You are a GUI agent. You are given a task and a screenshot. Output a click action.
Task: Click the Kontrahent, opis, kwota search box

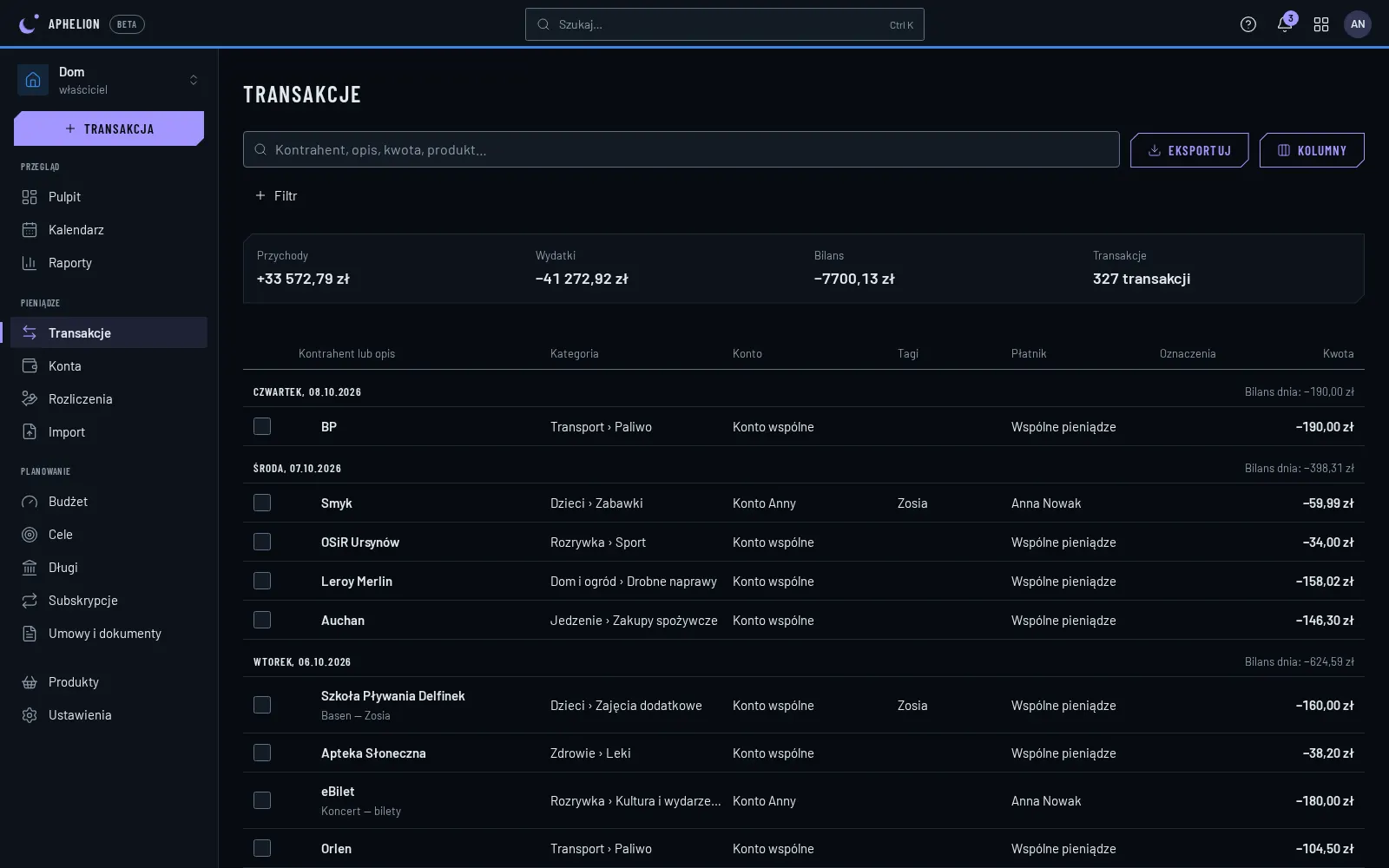point(681,149)
